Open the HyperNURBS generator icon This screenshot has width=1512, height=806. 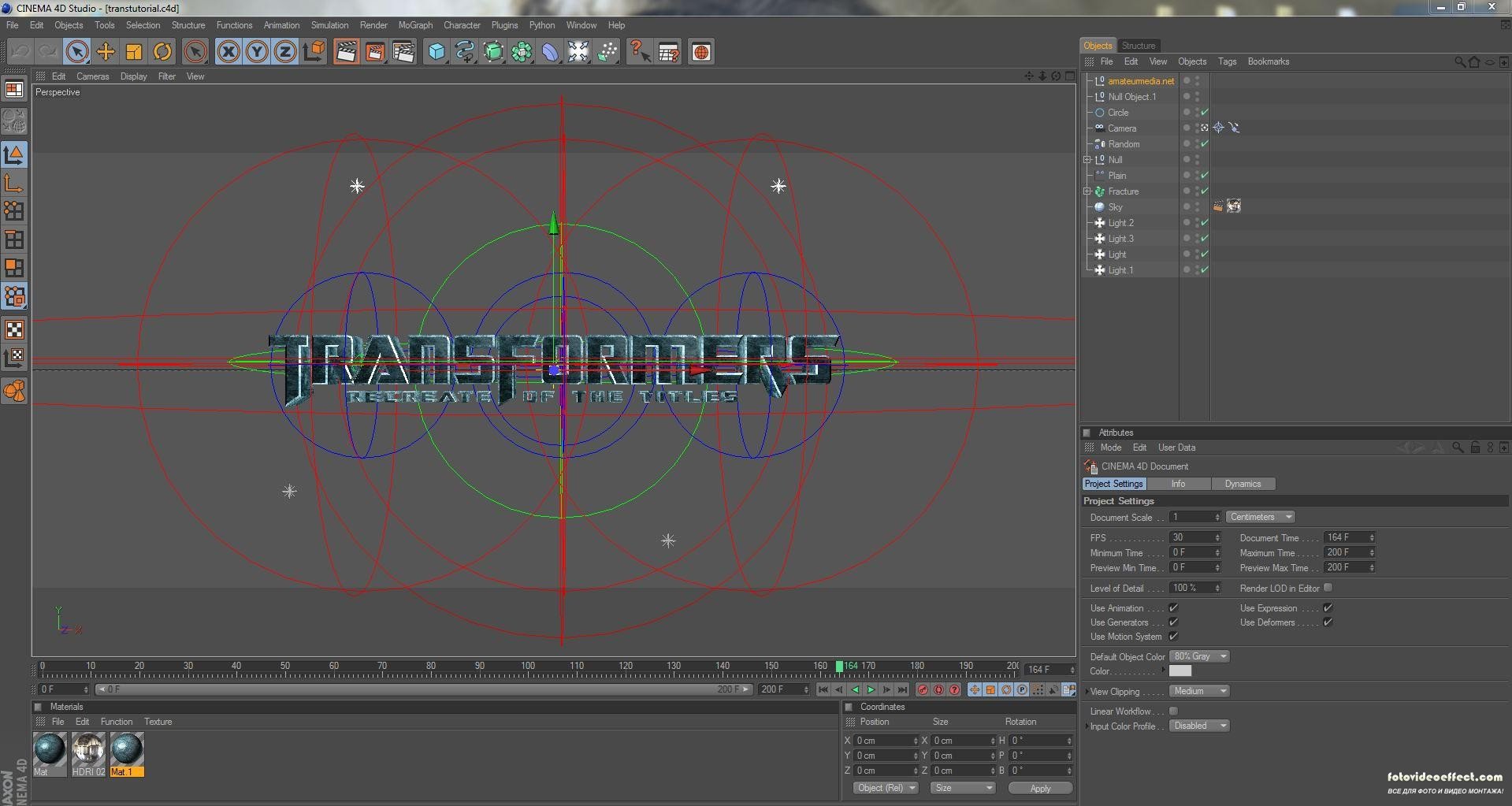[x=493, y=52]
